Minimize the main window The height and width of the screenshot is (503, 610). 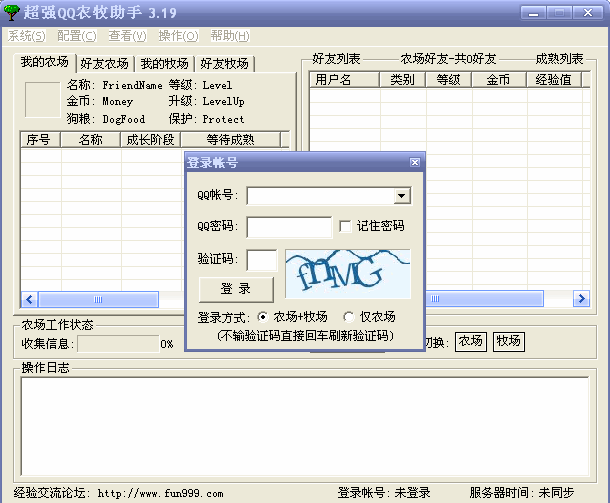tap(533, 13)
